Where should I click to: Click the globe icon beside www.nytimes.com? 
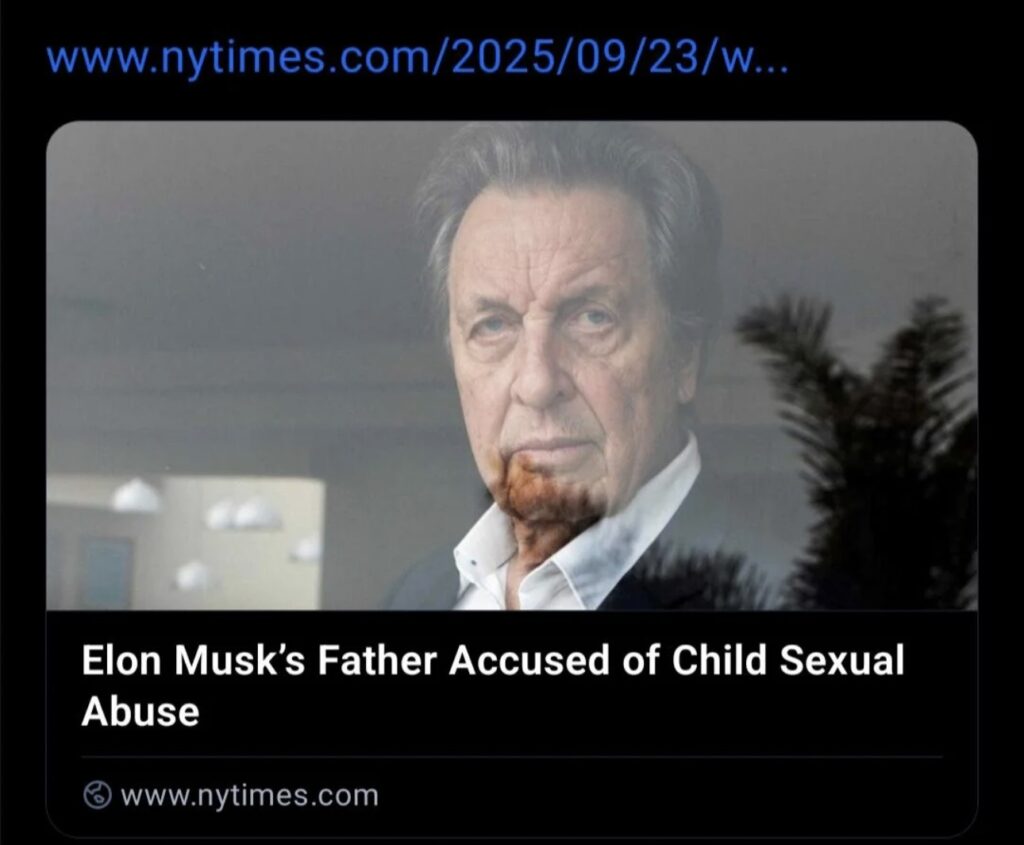click(98, 795)
